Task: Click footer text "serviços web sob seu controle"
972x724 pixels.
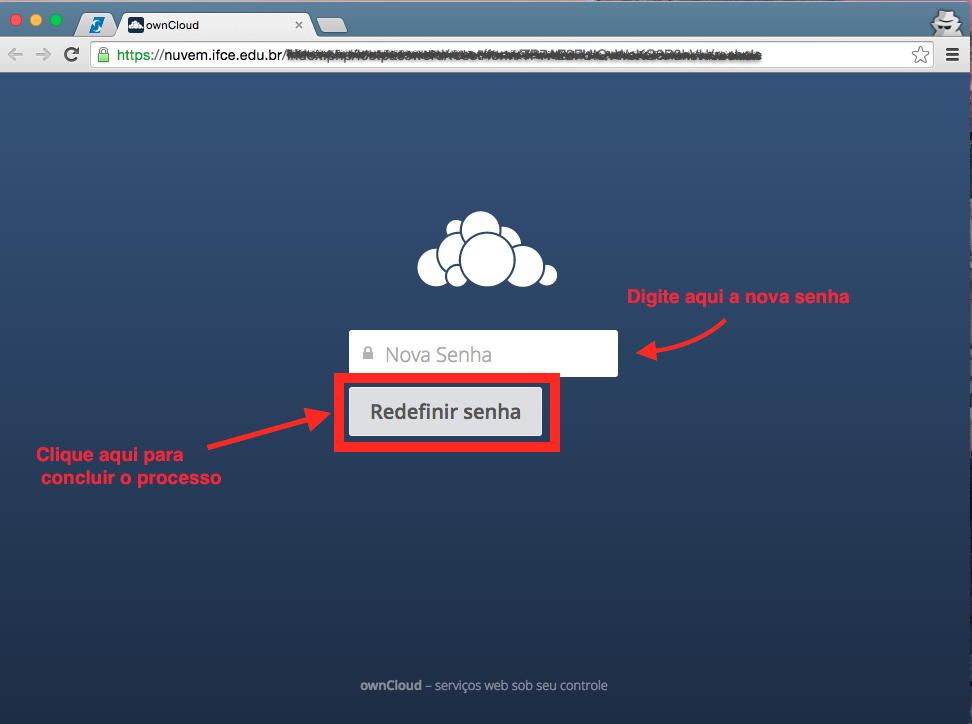Action: point(521,686)
